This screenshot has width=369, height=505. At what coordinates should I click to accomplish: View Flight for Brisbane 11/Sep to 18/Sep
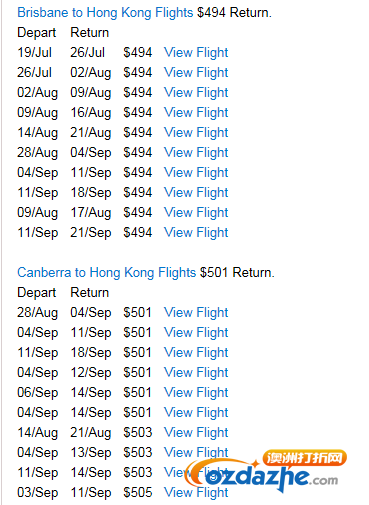(196, 193)
